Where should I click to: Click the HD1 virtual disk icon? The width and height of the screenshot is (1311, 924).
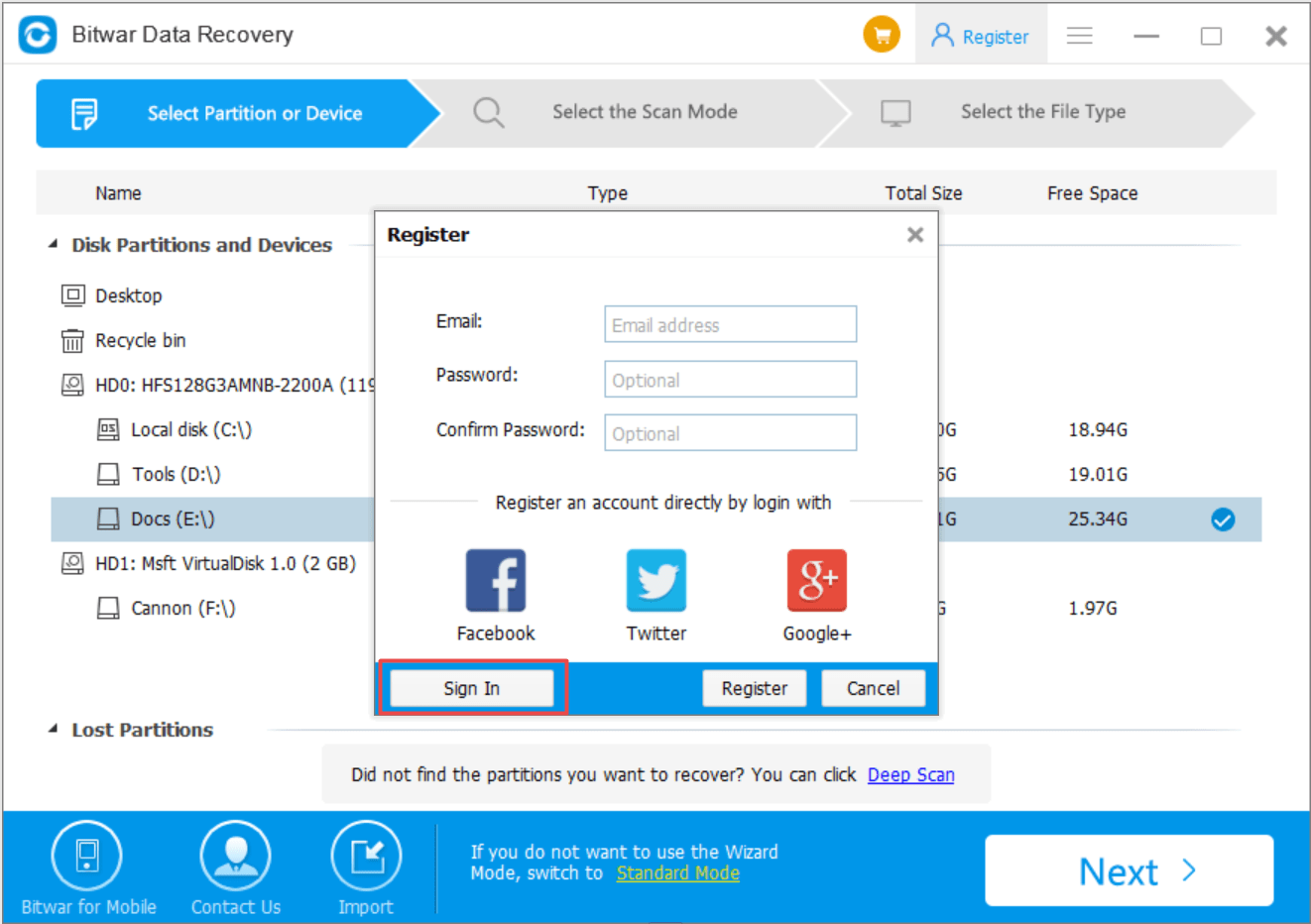pyautogui.click(x=73, y=563)
